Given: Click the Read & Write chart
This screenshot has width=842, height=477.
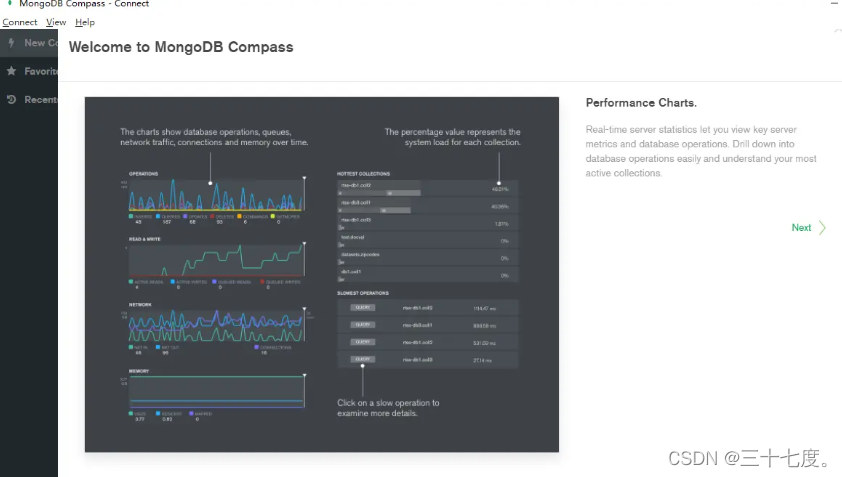Looking at the screenshot, I should point(215,262).
